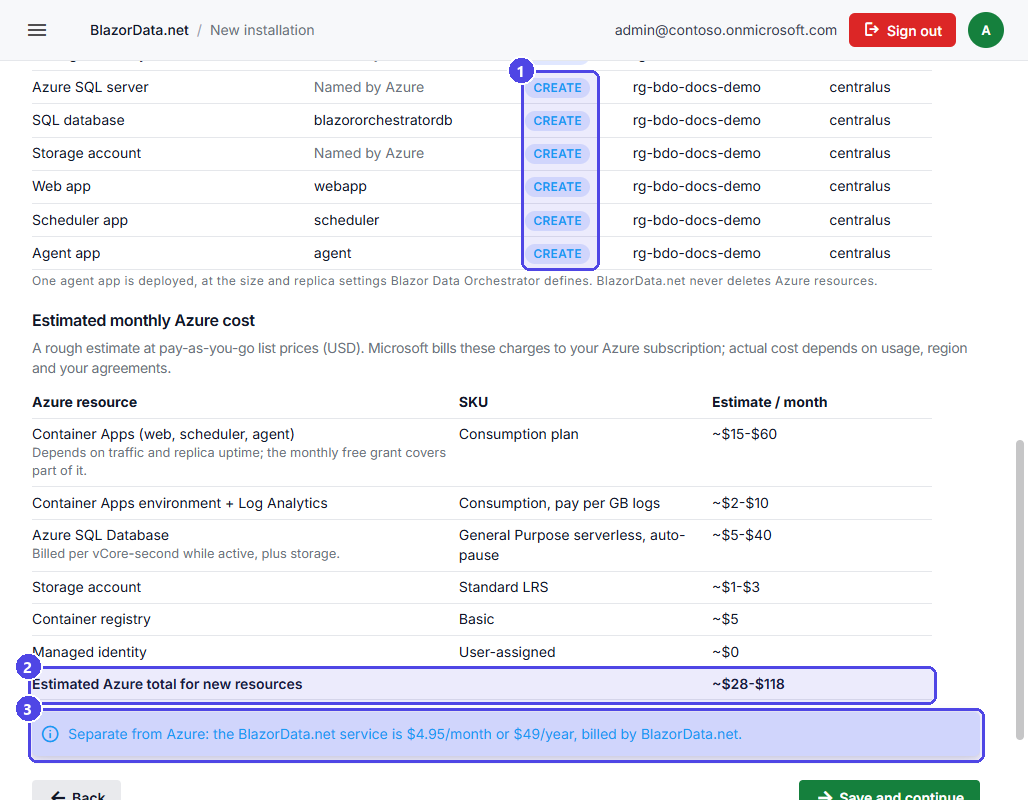Viewport: 1028px width, 800px height.
Task: Click the Standard LRS SKU cell
Action: tap(504, 587)
